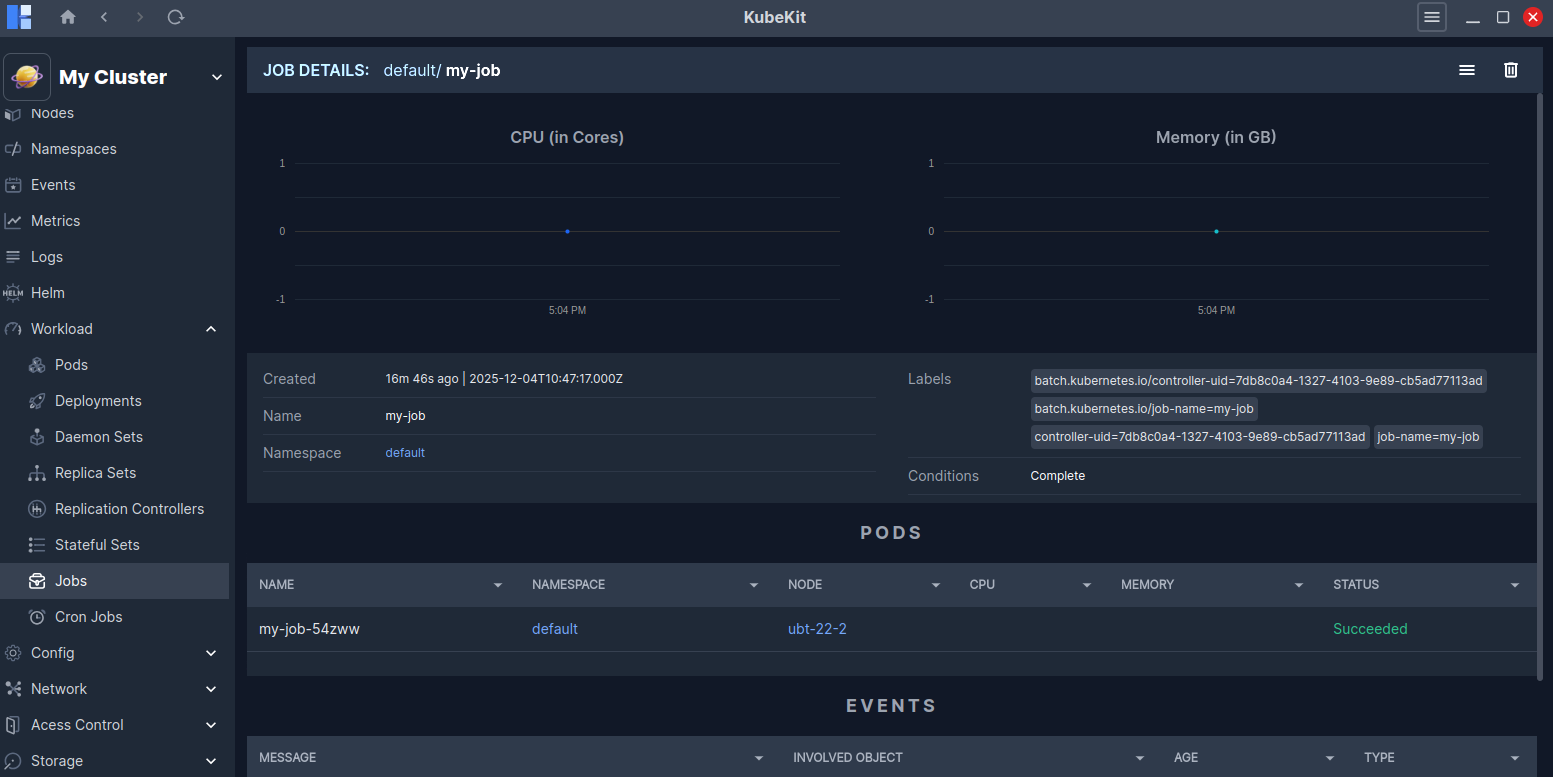Select the my-job-54zww pod row
Image resolution: width=1553 pixels, height=777 pixels.
pyautogui.click(x=309, y=629)
